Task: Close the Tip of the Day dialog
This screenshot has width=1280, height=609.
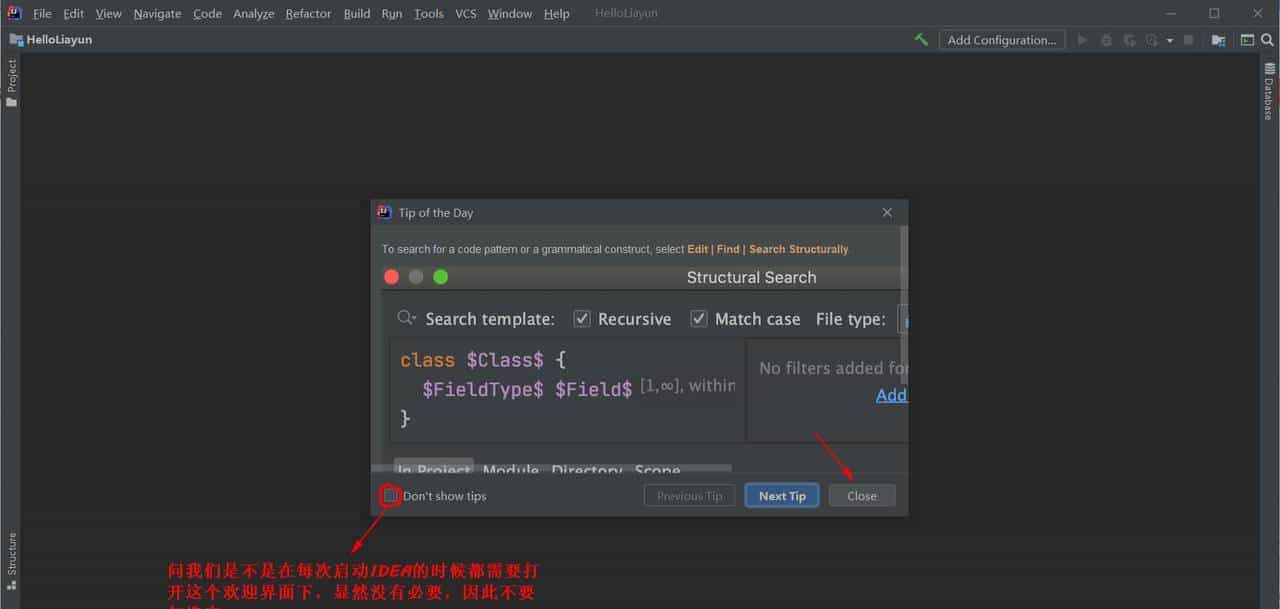Action: (x=886, y=212)
